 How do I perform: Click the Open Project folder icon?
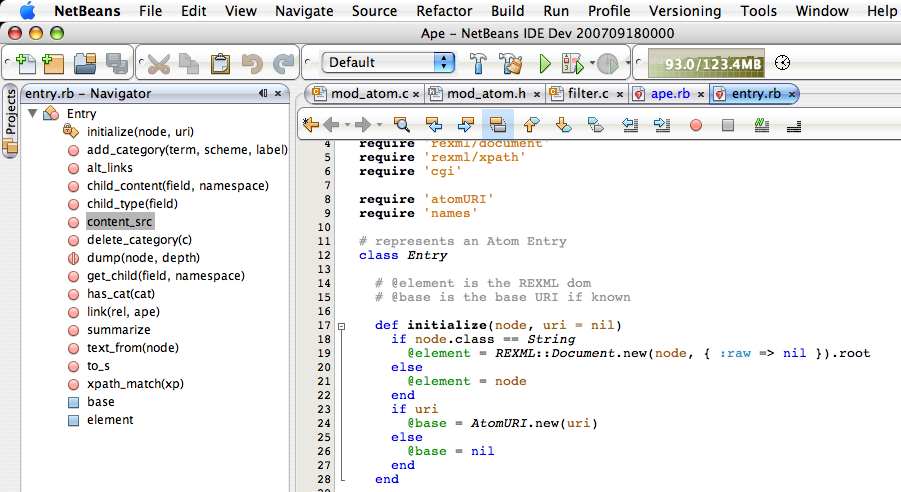click(86, 63)
